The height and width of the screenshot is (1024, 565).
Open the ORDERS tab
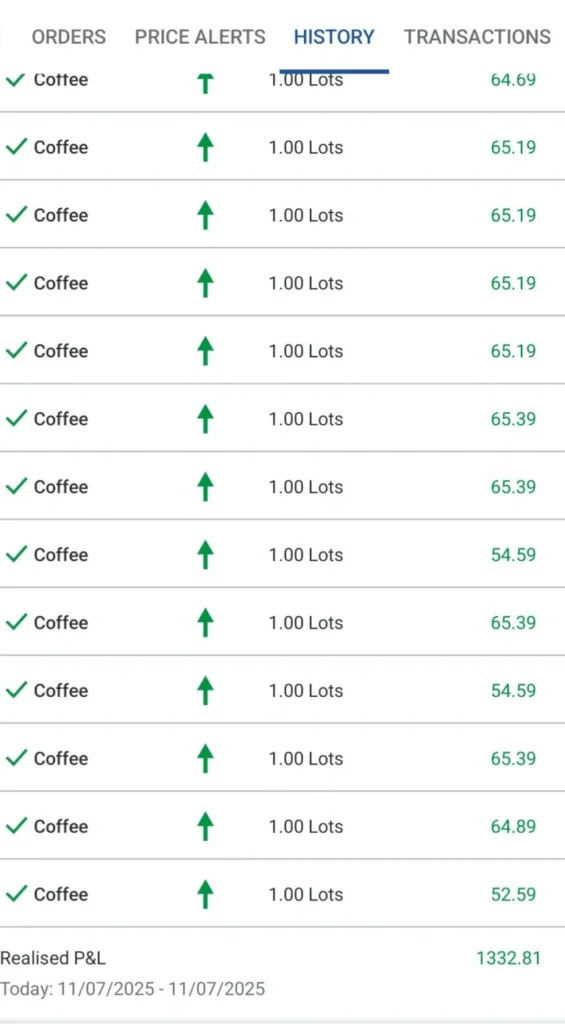(69, 37)
